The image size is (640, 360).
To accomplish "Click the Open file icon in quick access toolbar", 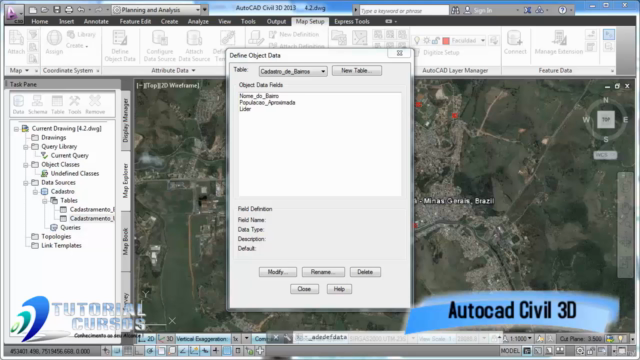I will (x=45, y=10).
